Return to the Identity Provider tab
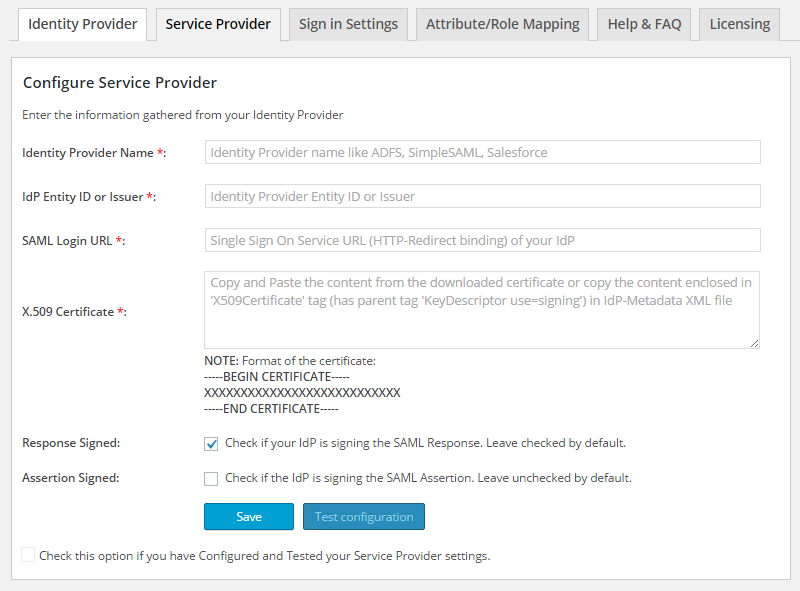 click(x=82, y=24)
